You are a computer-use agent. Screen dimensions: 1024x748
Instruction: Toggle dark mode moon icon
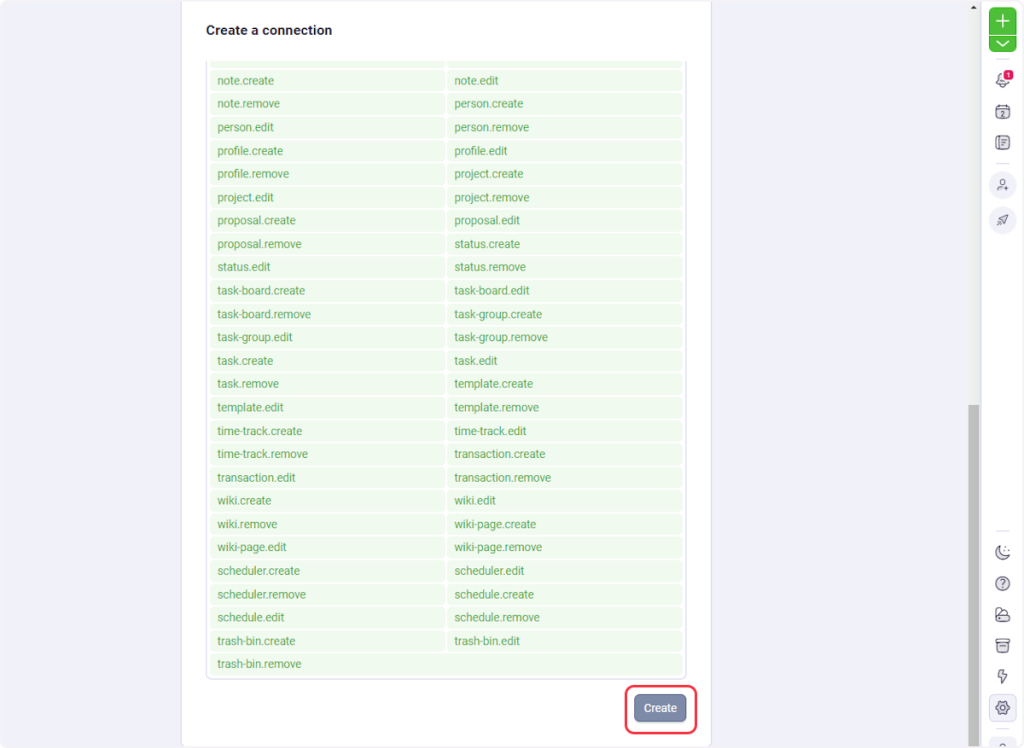point(1002,553)
